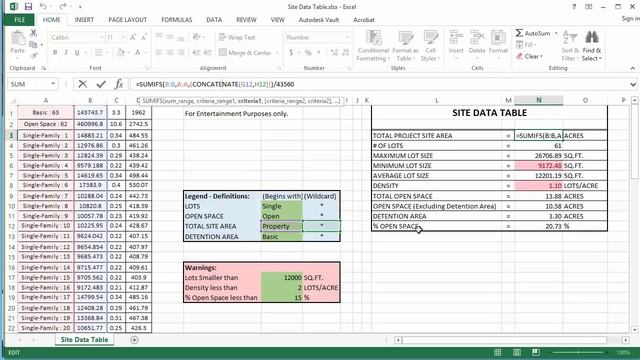Click the Format Painter brush icon
640x360 pixels.
point(33,55)
